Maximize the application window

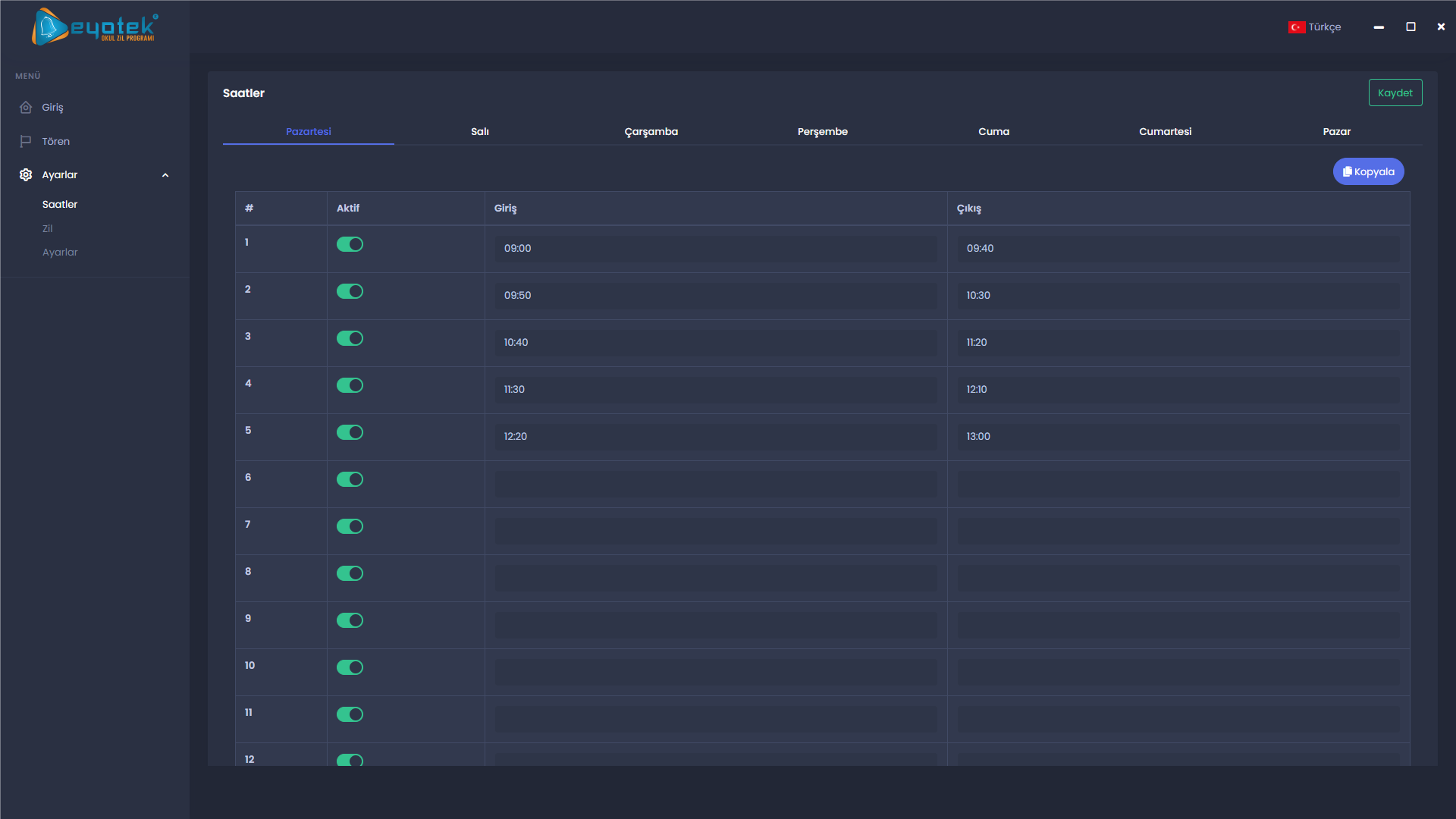point(1410,27)
